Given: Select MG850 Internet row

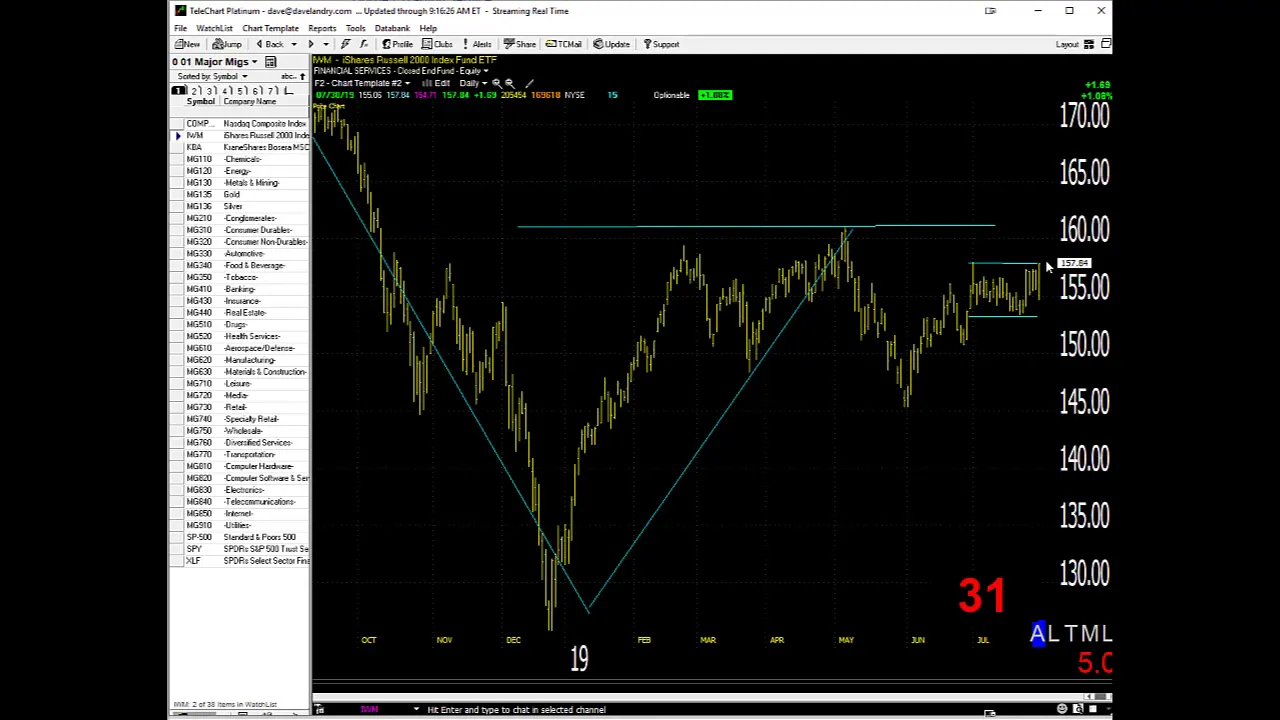Looking at the screenshot, I should tap(240, 513).
